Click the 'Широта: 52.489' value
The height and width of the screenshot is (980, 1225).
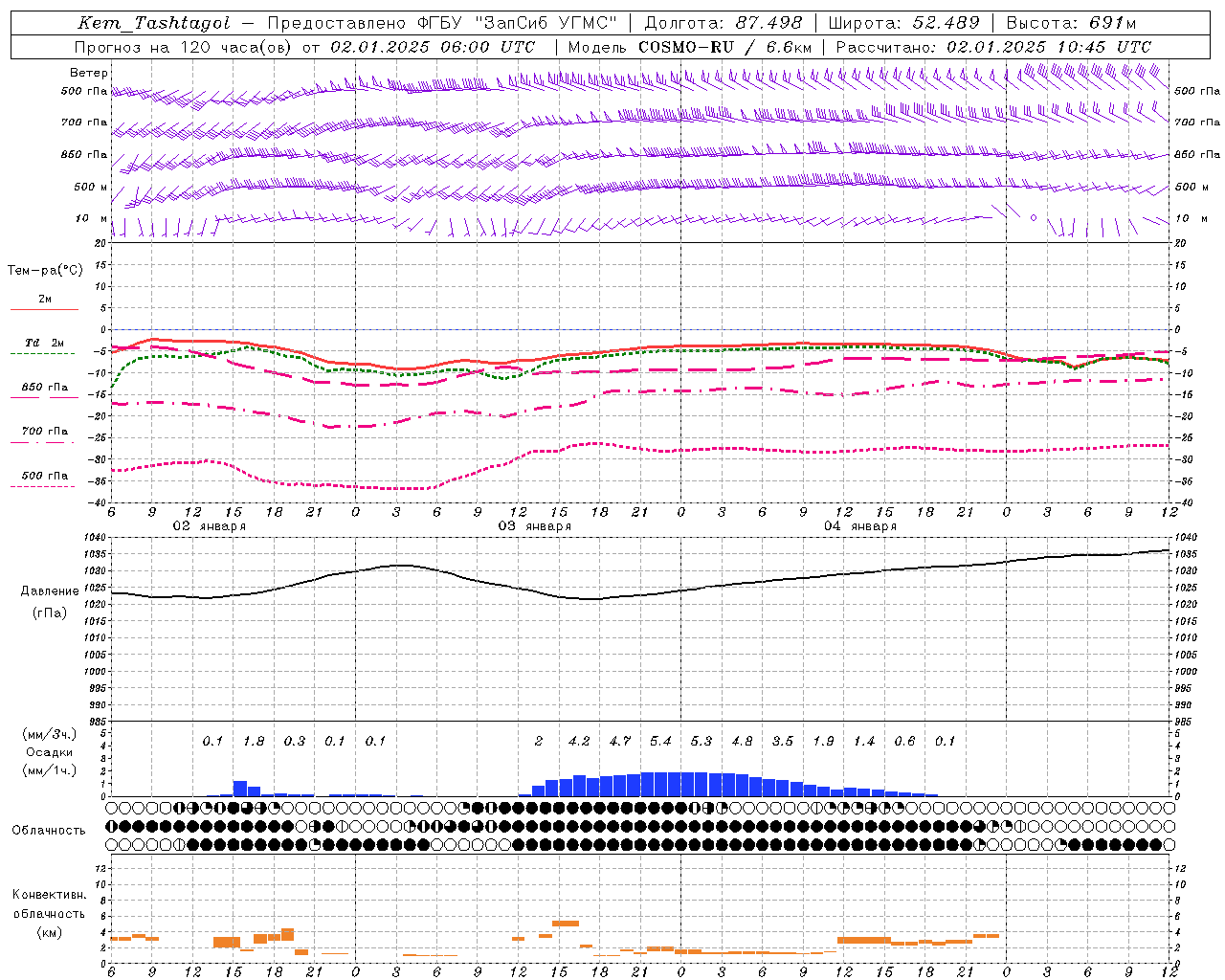pyautogui.click(x=904, y=24)
